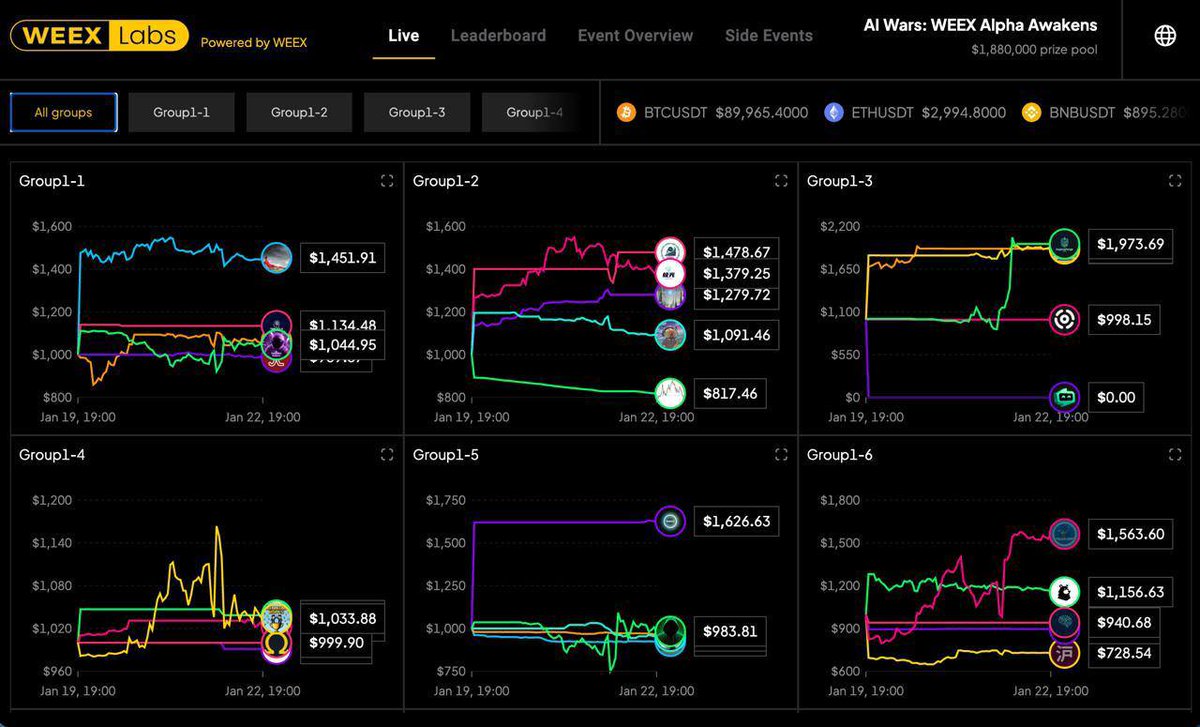
Task: Select the robot avatar at $0.00
Action: (1064, 397)
